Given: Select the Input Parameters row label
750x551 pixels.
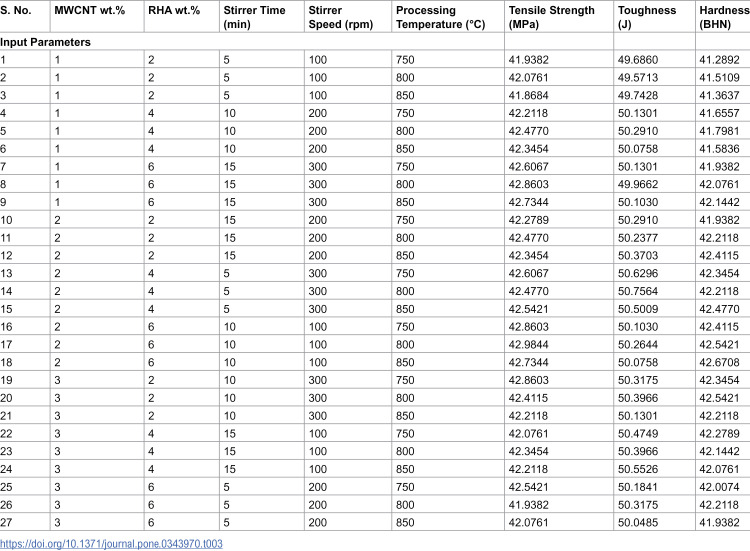Looking at the screenshot, I should [45, 42].
